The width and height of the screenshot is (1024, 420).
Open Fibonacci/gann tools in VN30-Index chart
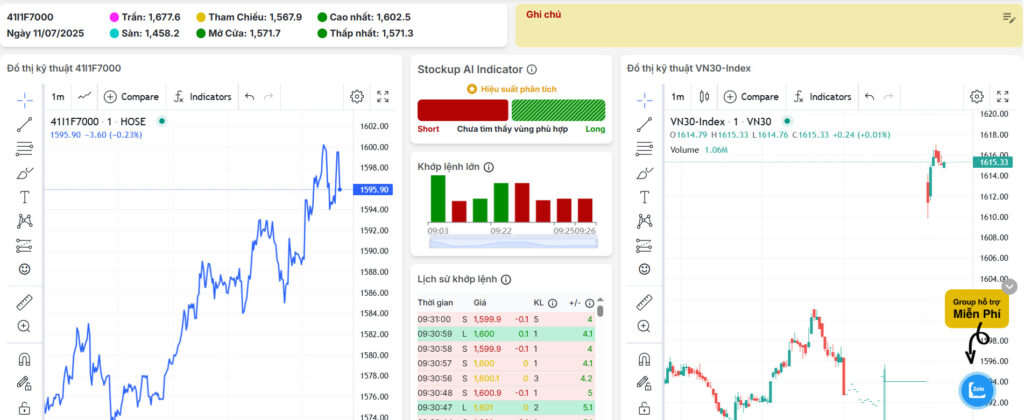click(645, 149)
